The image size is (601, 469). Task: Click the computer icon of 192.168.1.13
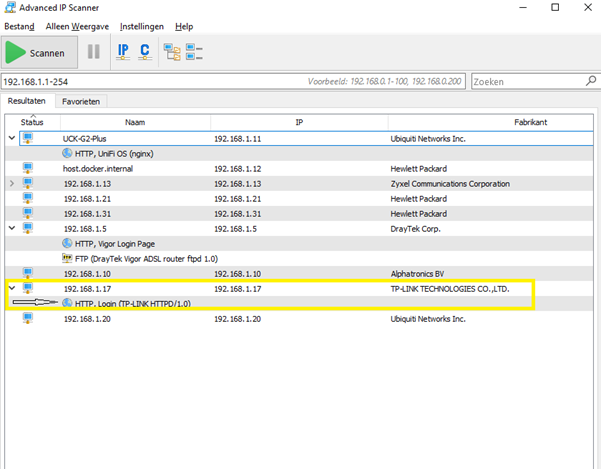(x=28, y=183)
